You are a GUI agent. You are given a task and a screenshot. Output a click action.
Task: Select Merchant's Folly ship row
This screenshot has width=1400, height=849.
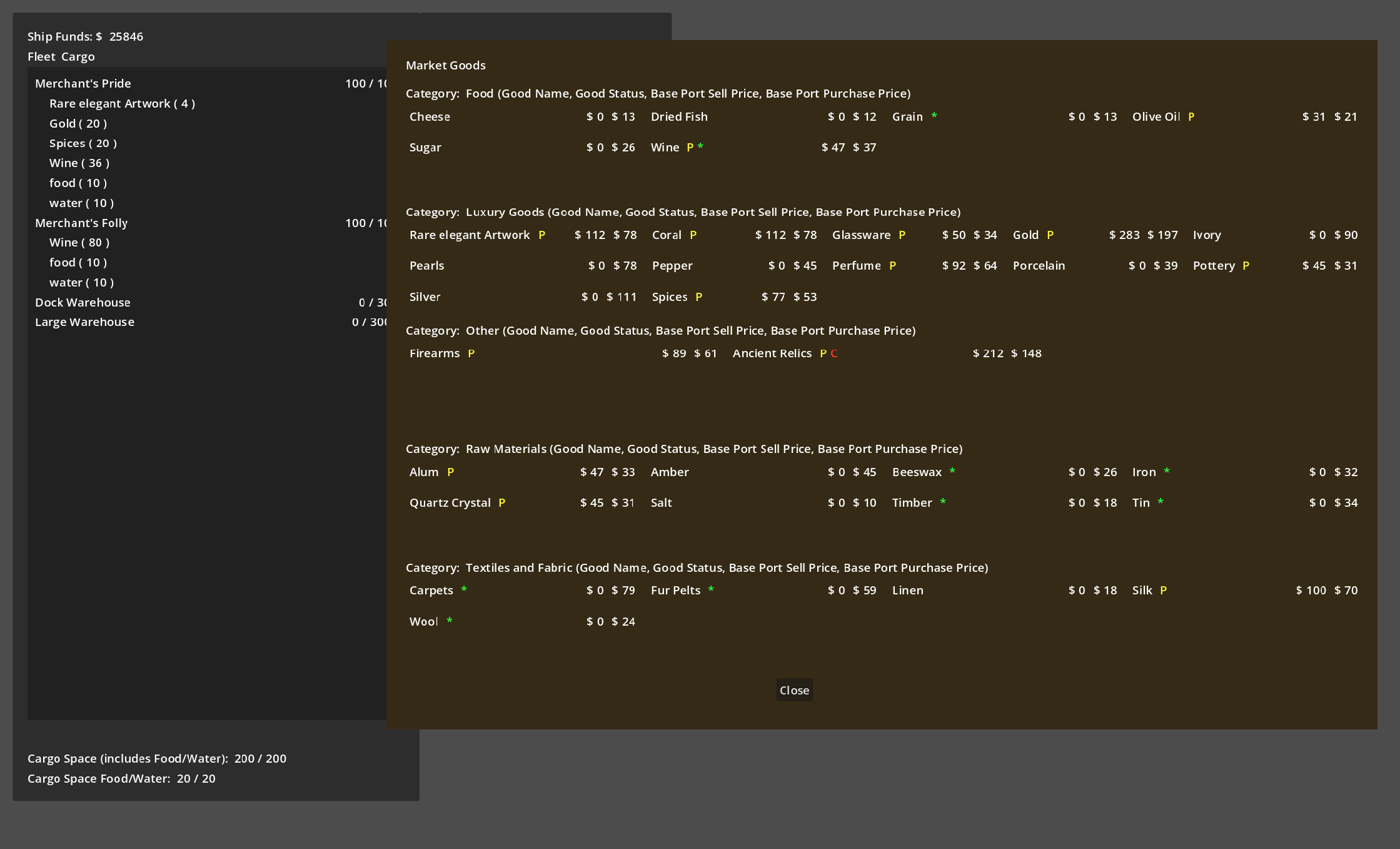[x=210, y=223]
